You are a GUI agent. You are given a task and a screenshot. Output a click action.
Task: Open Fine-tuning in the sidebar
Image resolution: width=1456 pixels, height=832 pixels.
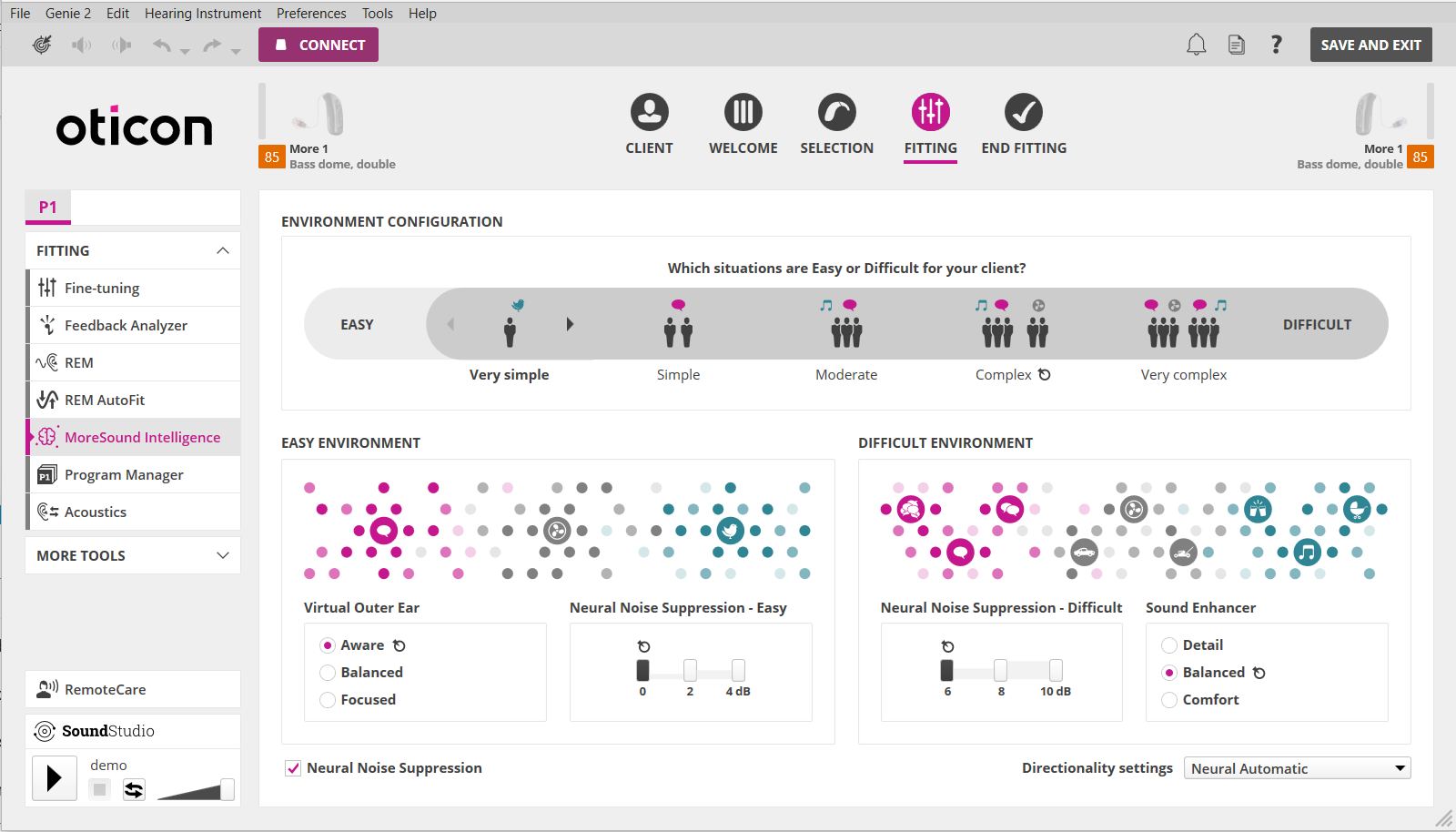[134, 288]
